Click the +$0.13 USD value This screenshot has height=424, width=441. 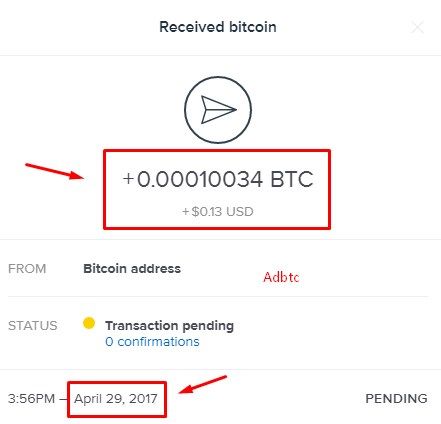tap(218, 212)
